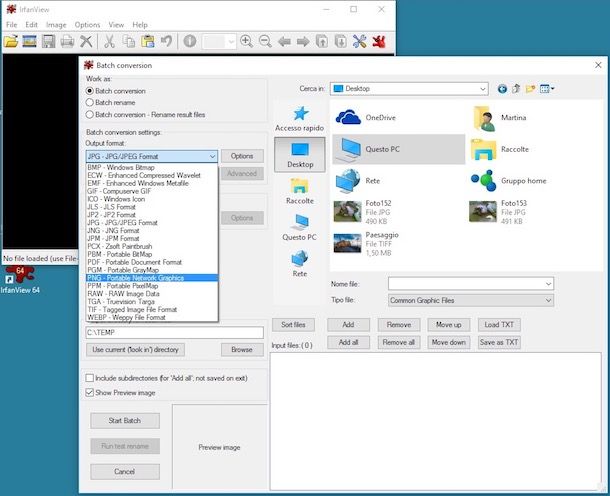Viewport: 610px width, 496px height.
Task: Choose PNG - Portable Network Graphics from list
Action: 152,278
